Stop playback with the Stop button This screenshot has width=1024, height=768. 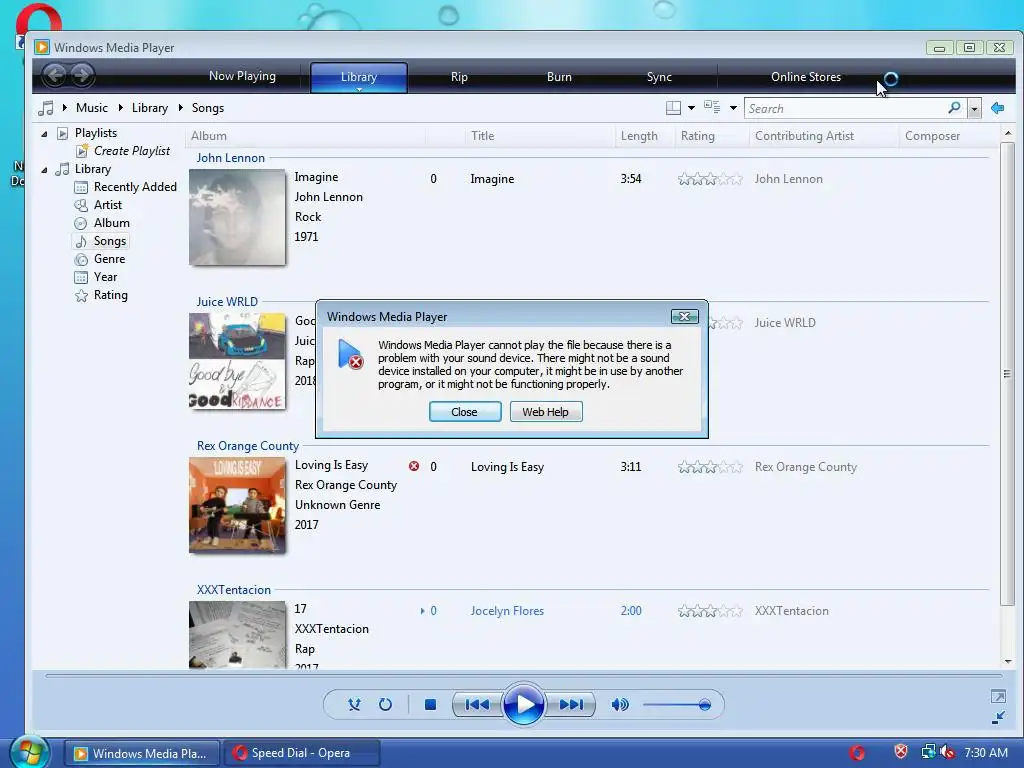click(x=430, y=705)
